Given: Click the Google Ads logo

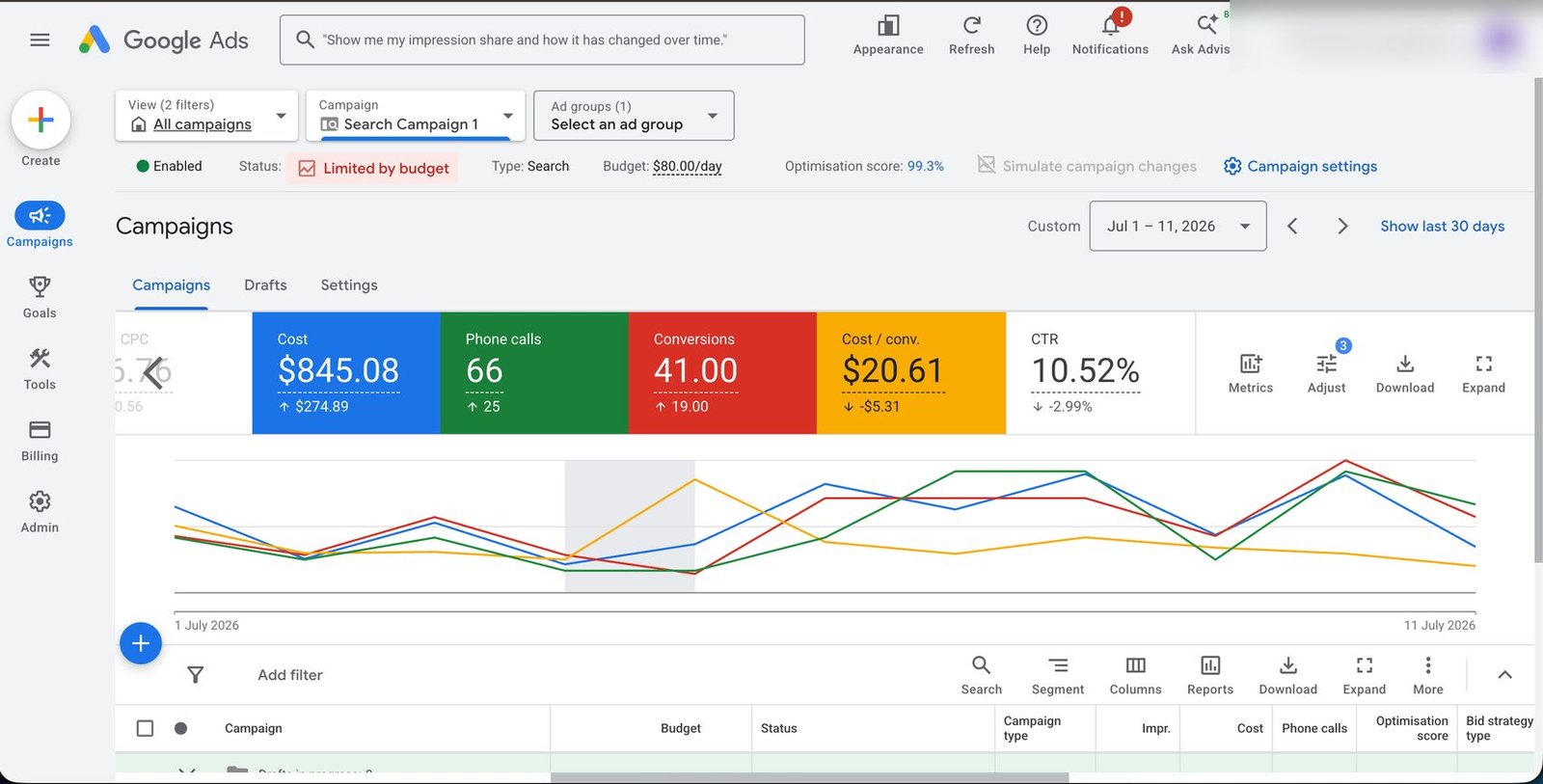Looking at the screenshot, I should pos(163,40).
